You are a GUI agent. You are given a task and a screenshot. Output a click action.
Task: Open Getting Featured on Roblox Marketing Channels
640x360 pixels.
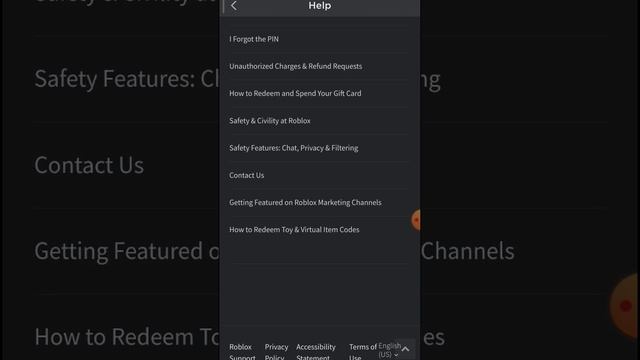click(x=305, y=202)
